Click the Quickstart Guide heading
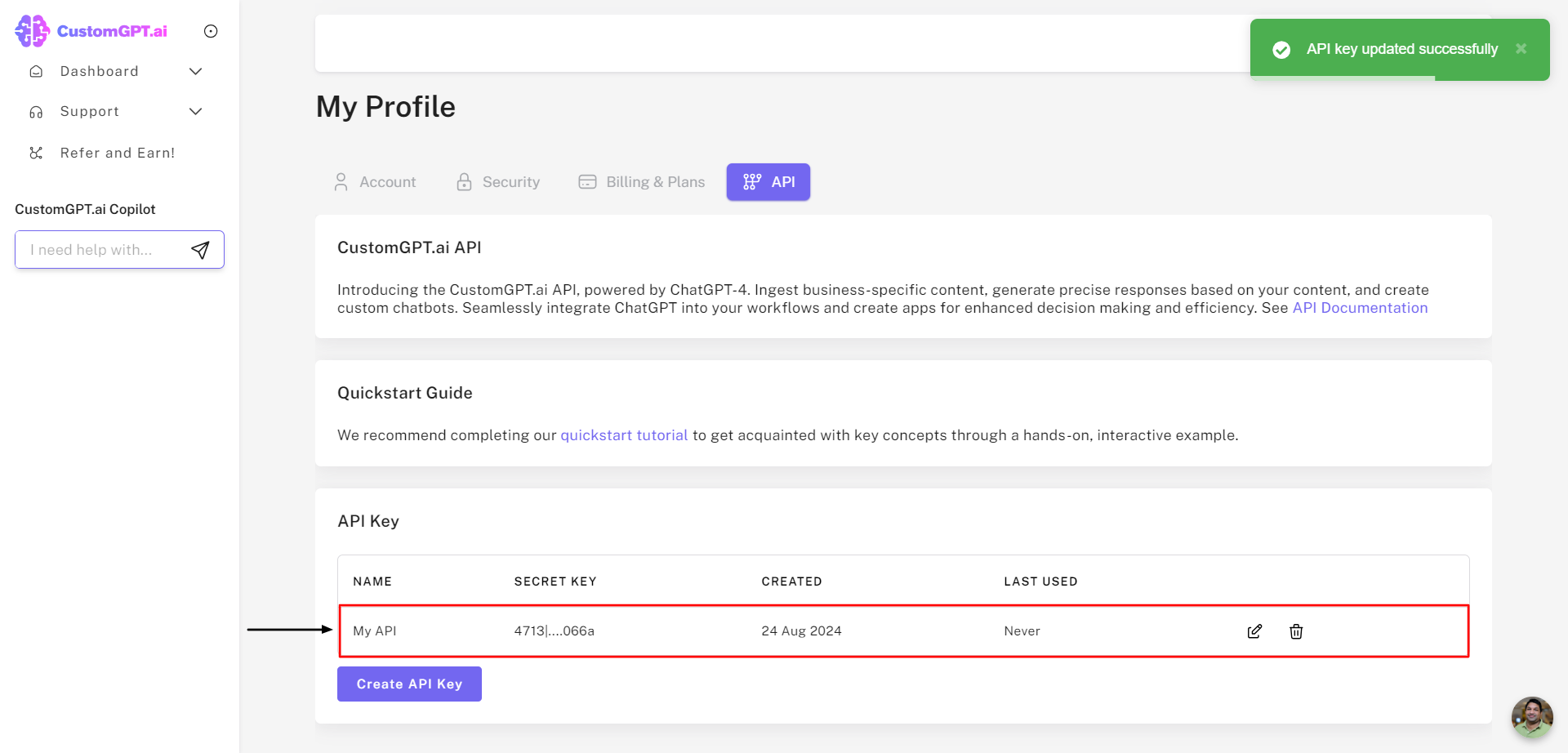The height and width of the screenshot is (753, 1568). click(405, 393)
